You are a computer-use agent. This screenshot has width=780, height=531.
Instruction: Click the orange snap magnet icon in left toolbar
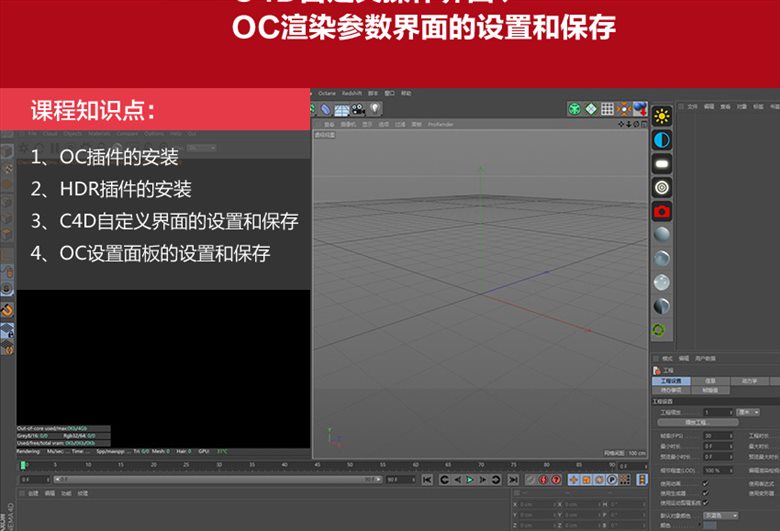[x=7, y=311]
